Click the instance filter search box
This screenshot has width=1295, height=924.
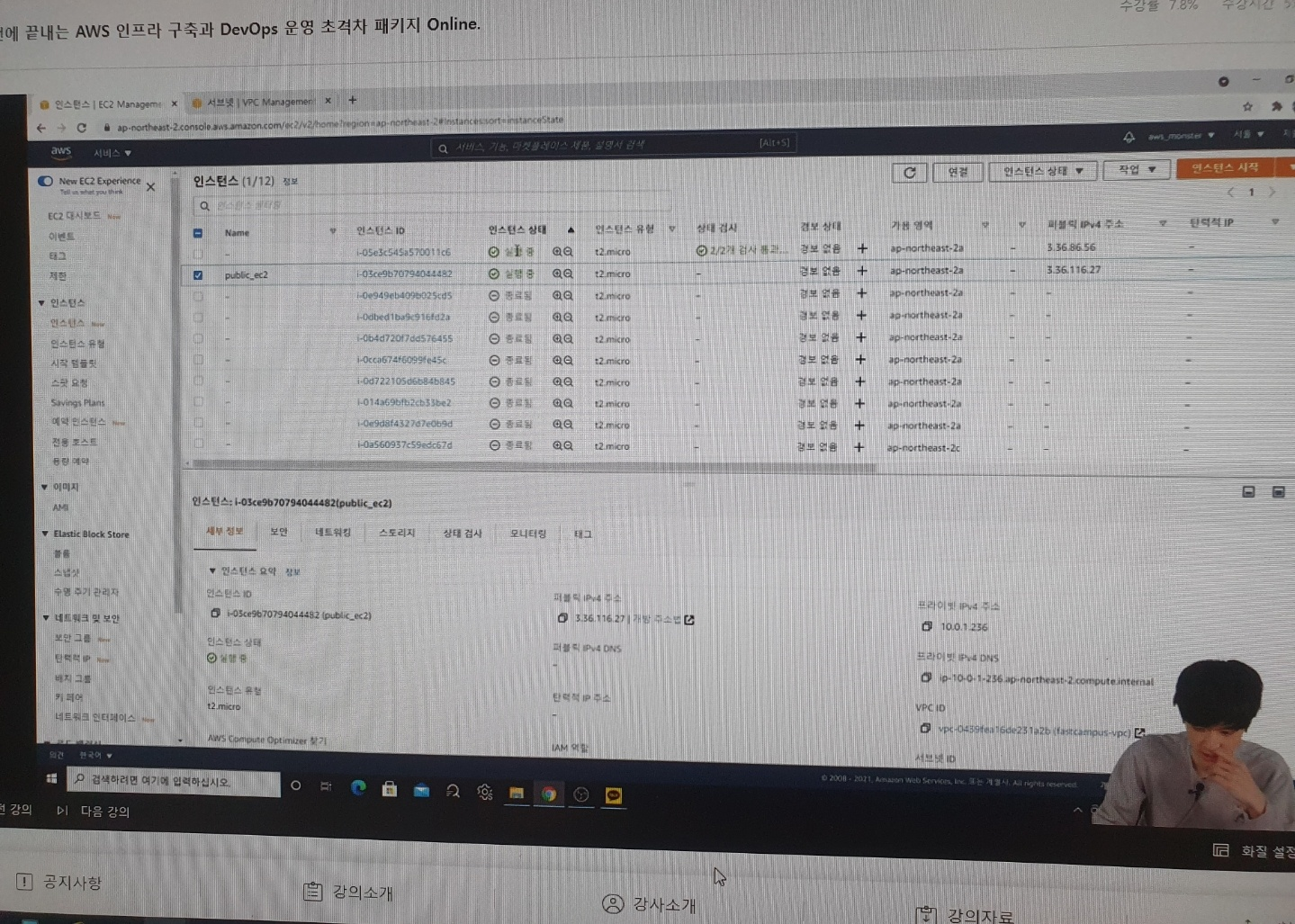432,205
